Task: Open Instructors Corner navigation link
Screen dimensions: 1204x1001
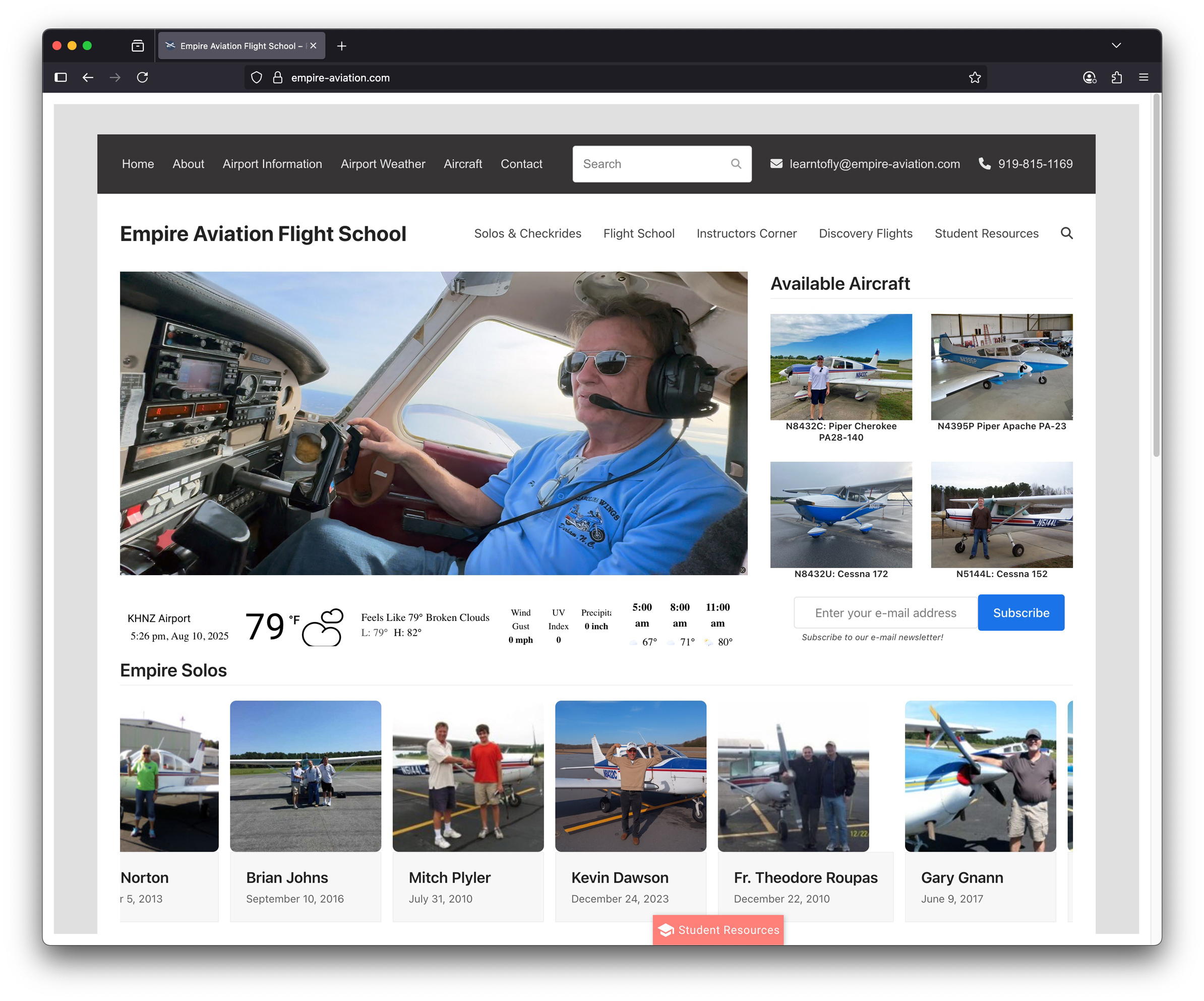Action: tap(747, 233)
